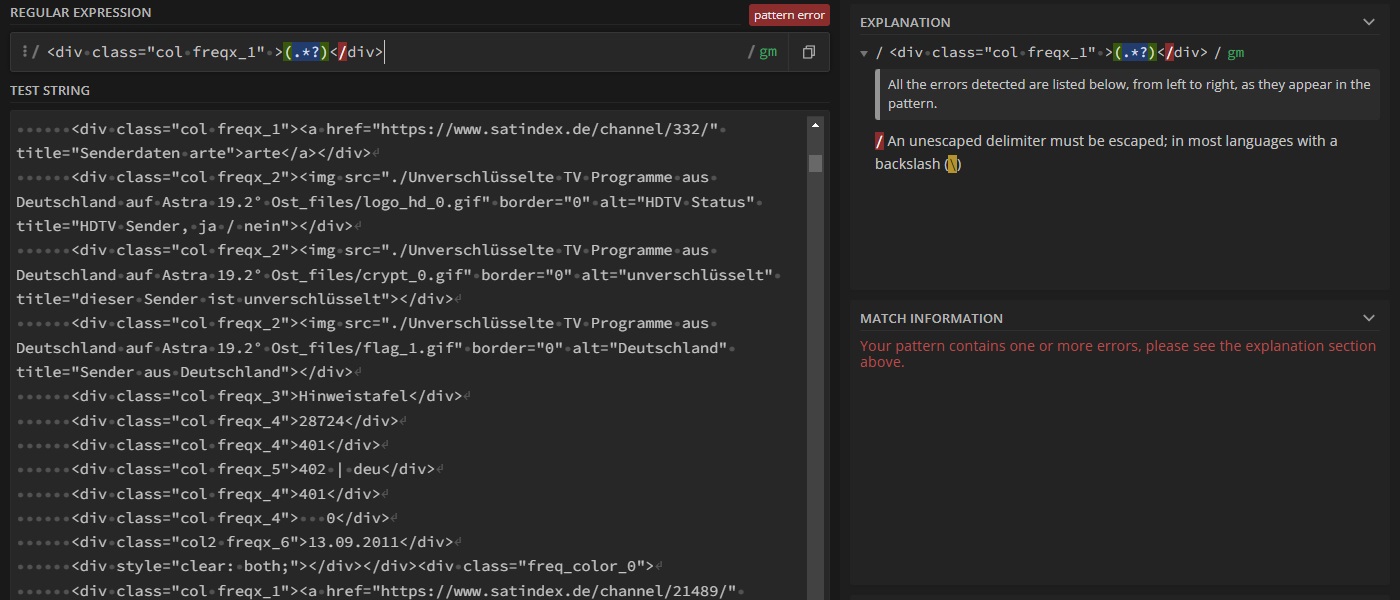The width and height of the screenshot is (1400, 600).
Task: Place cursor in the regular expression field
Action: (x=560, y=52)
